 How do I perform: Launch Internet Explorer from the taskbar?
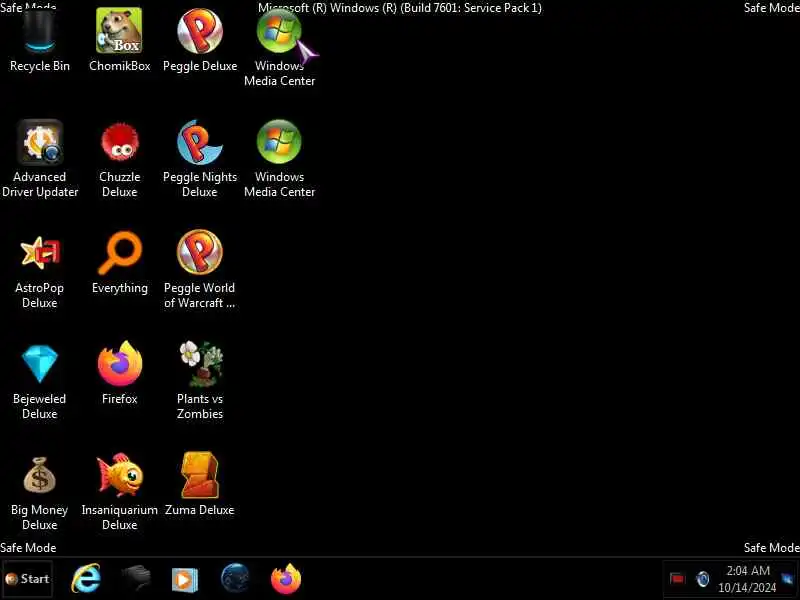[86, 579]
